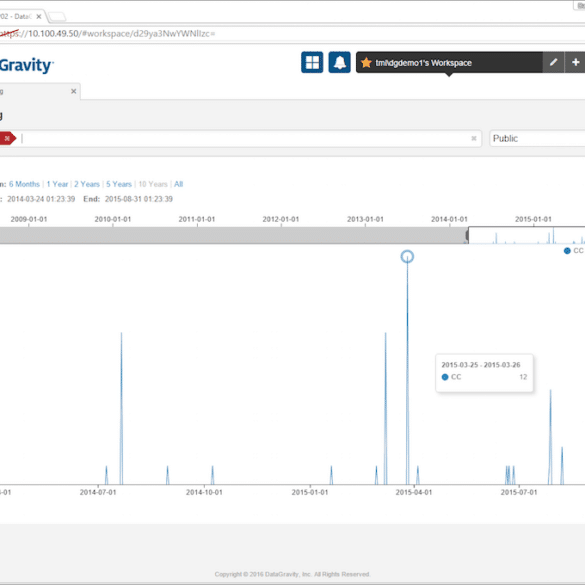585x585 pixels.
Task: Click the 2014-10-01 axis label
Action: 204,492
